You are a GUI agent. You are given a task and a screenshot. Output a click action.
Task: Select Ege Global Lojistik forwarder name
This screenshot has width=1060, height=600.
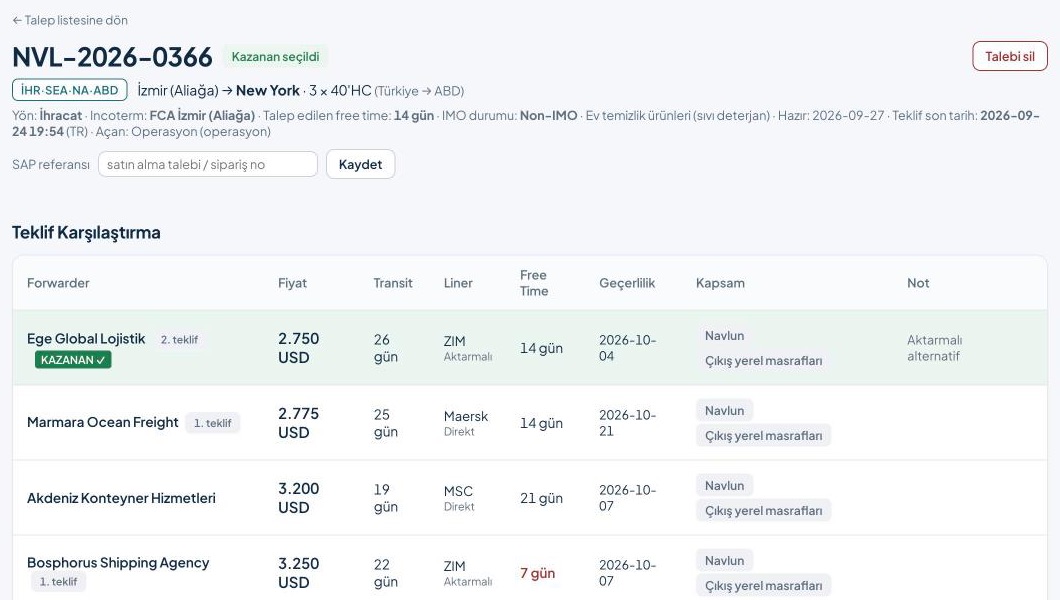click(86, 339)
